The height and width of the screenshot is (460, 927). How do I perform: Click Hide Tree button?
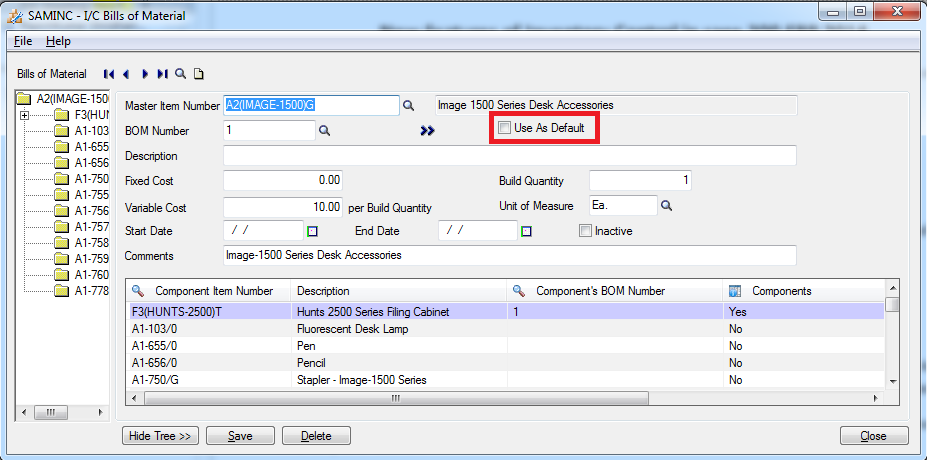pyautogui.click(x=160, y=436)
